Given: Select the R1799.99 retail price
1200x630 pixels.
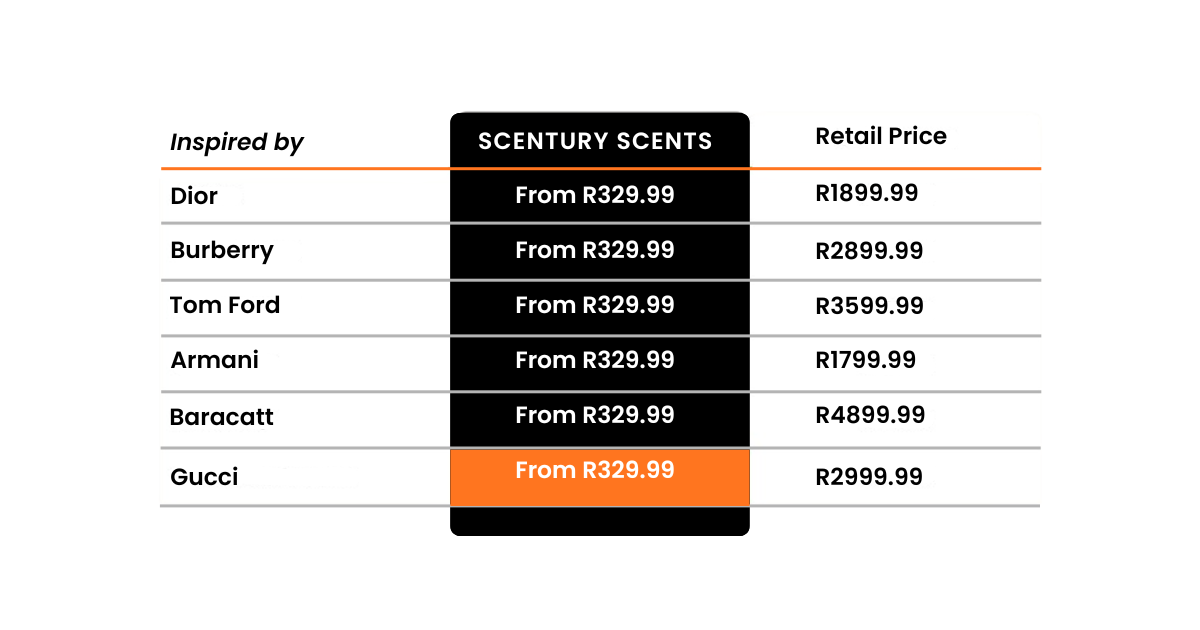Looking at the screenshot, I should coord(866,360).
